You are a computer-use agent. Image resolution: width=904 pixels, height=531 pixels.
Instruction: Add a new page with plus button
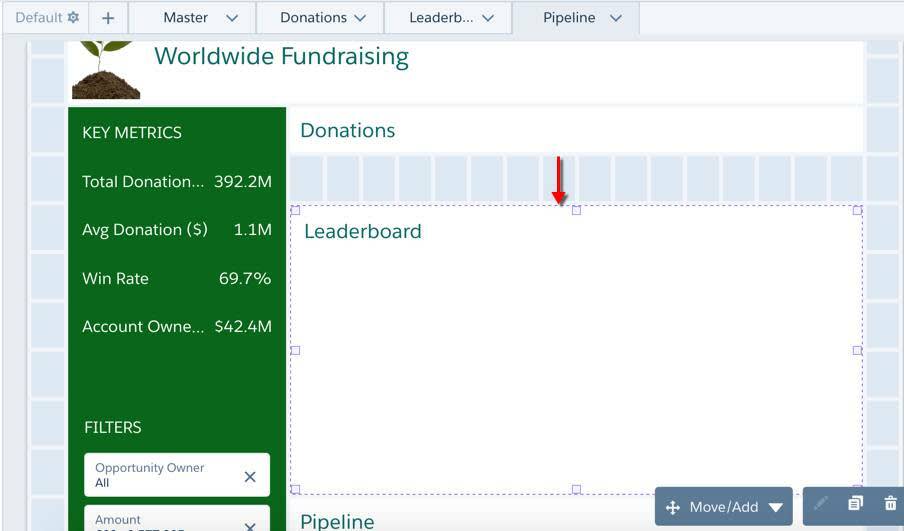pyautogui.click(x=108, y=18)
